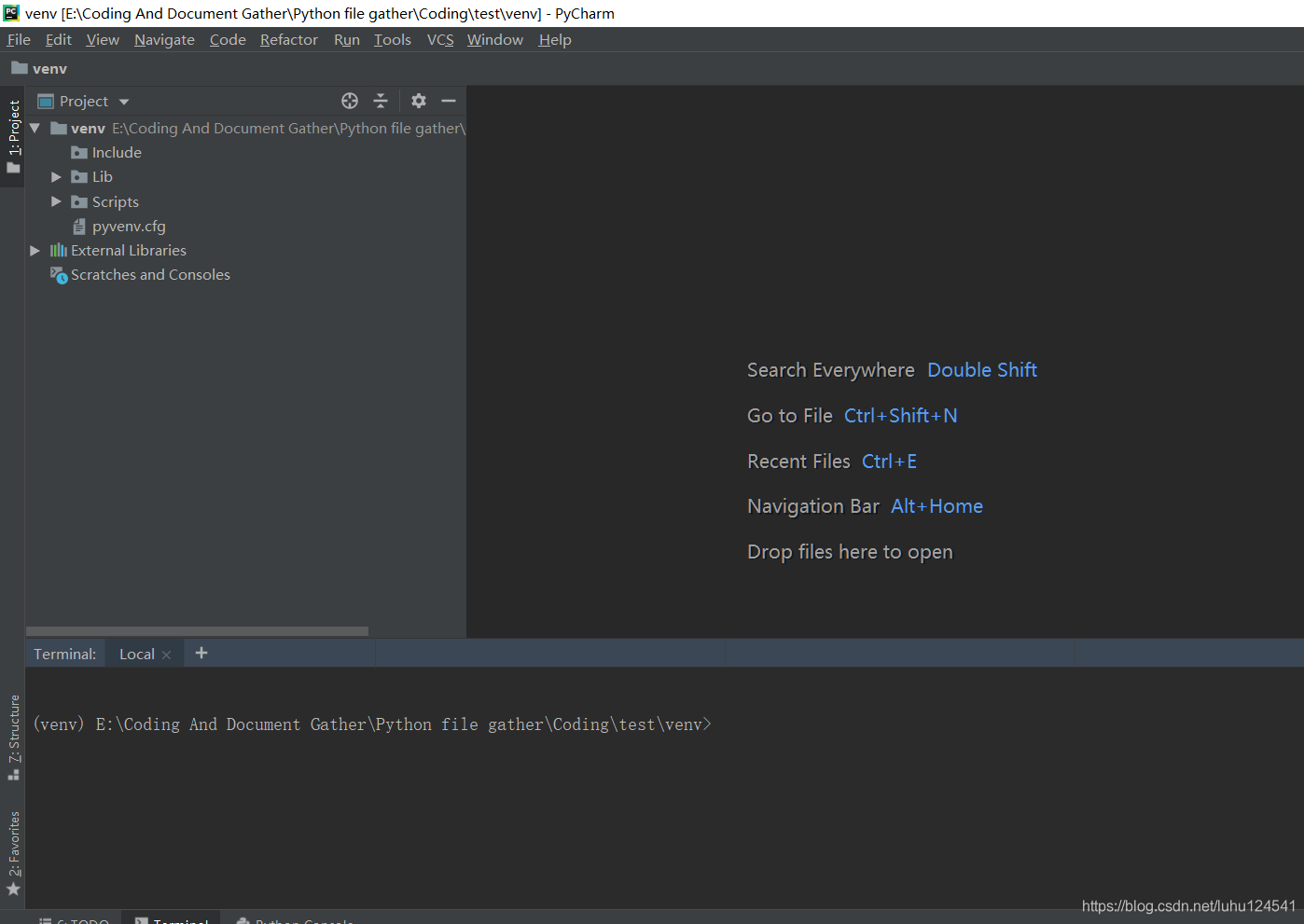Add a new terminal session with plus
This screenshot has height=924, width=1304.
tap(201, 653)
